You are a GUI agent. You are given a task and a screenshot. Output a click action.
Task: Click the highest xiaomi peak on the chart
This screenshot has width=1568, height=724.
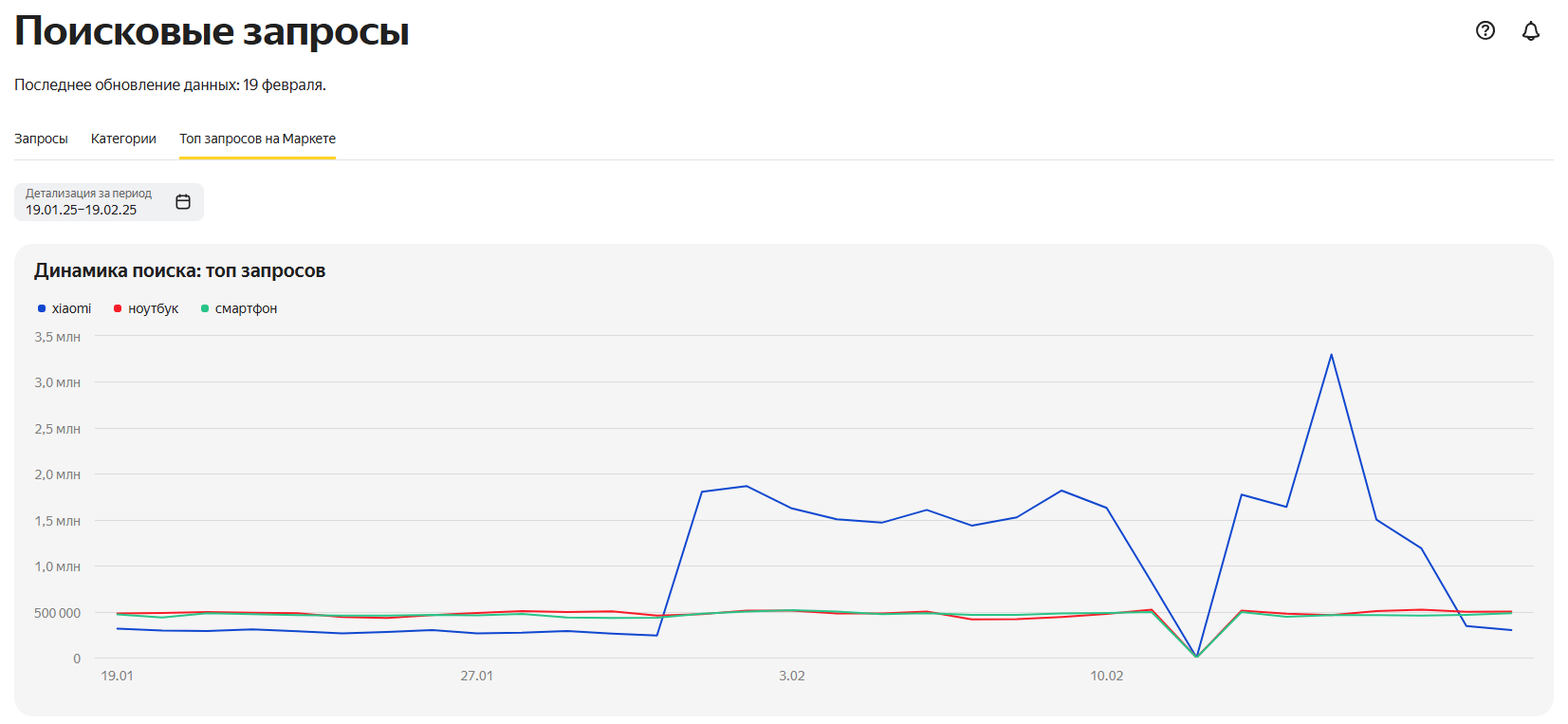(x=1331, y=355)
